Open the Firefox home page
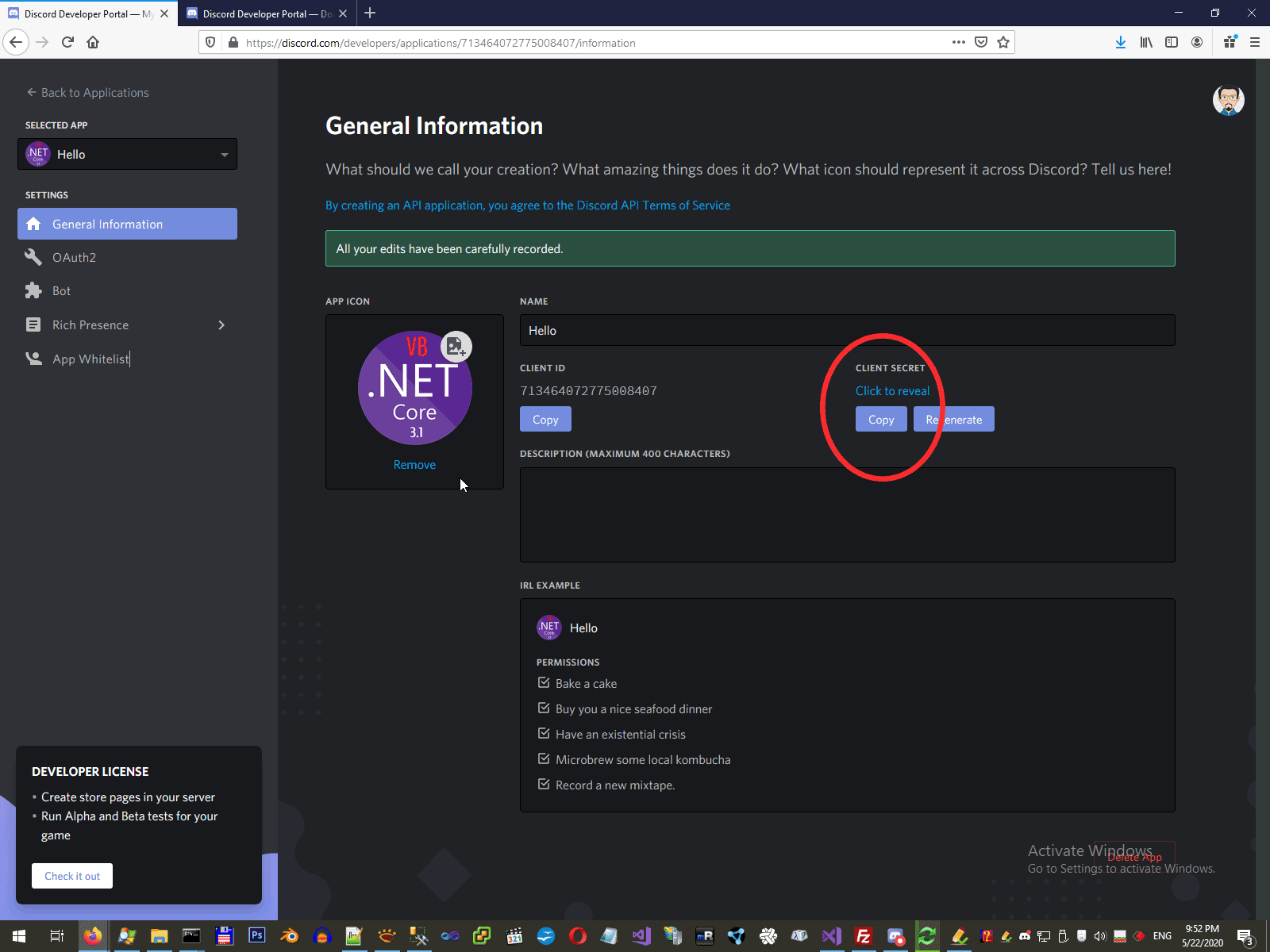 tap(93, 42)
